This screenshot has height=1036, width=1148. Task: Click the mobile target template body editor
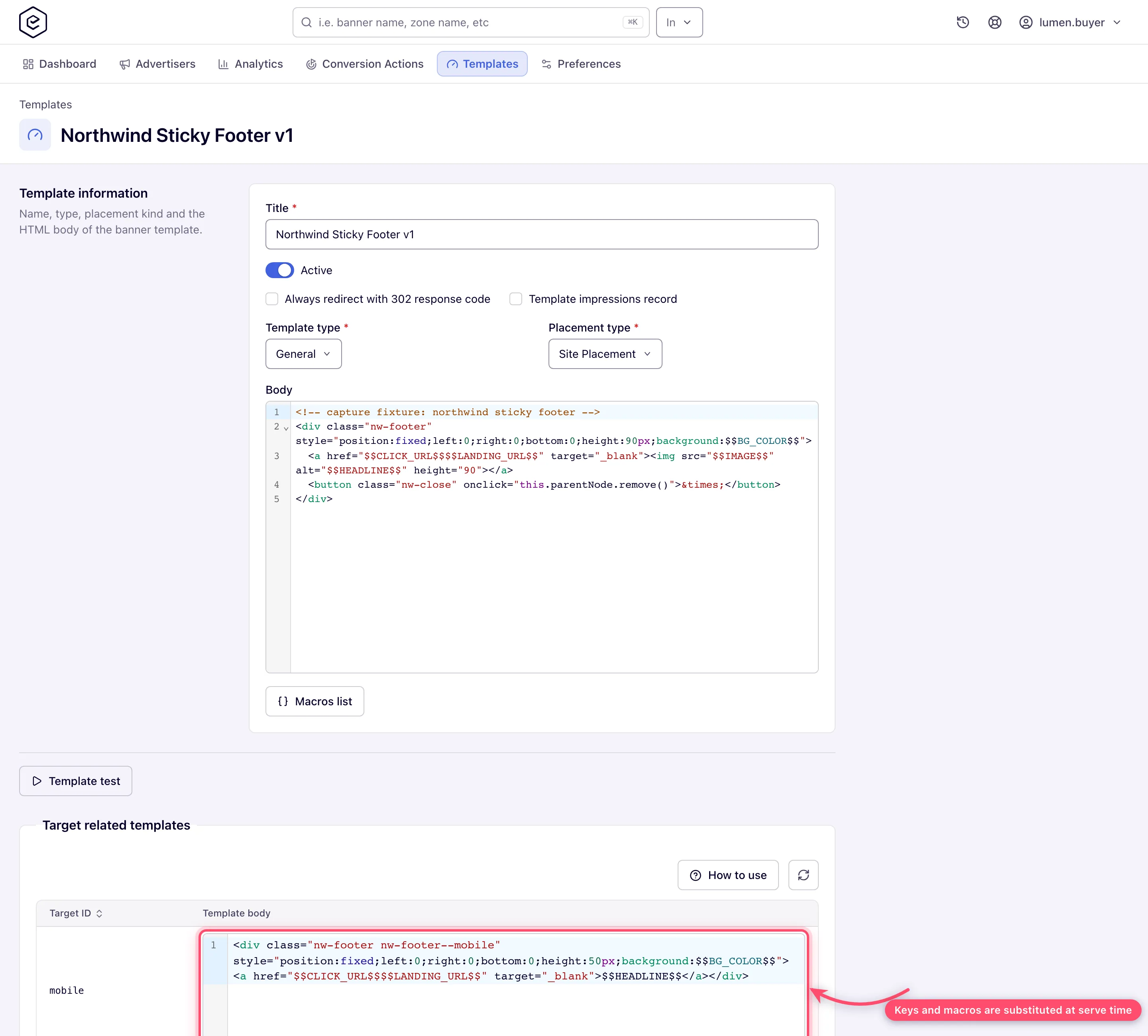504,985
